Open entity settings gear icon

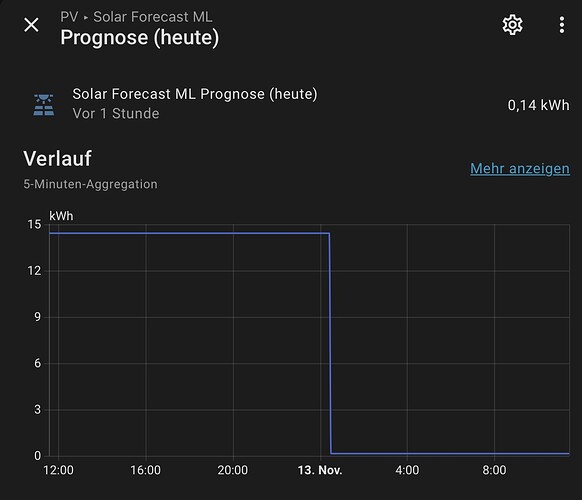513,25
